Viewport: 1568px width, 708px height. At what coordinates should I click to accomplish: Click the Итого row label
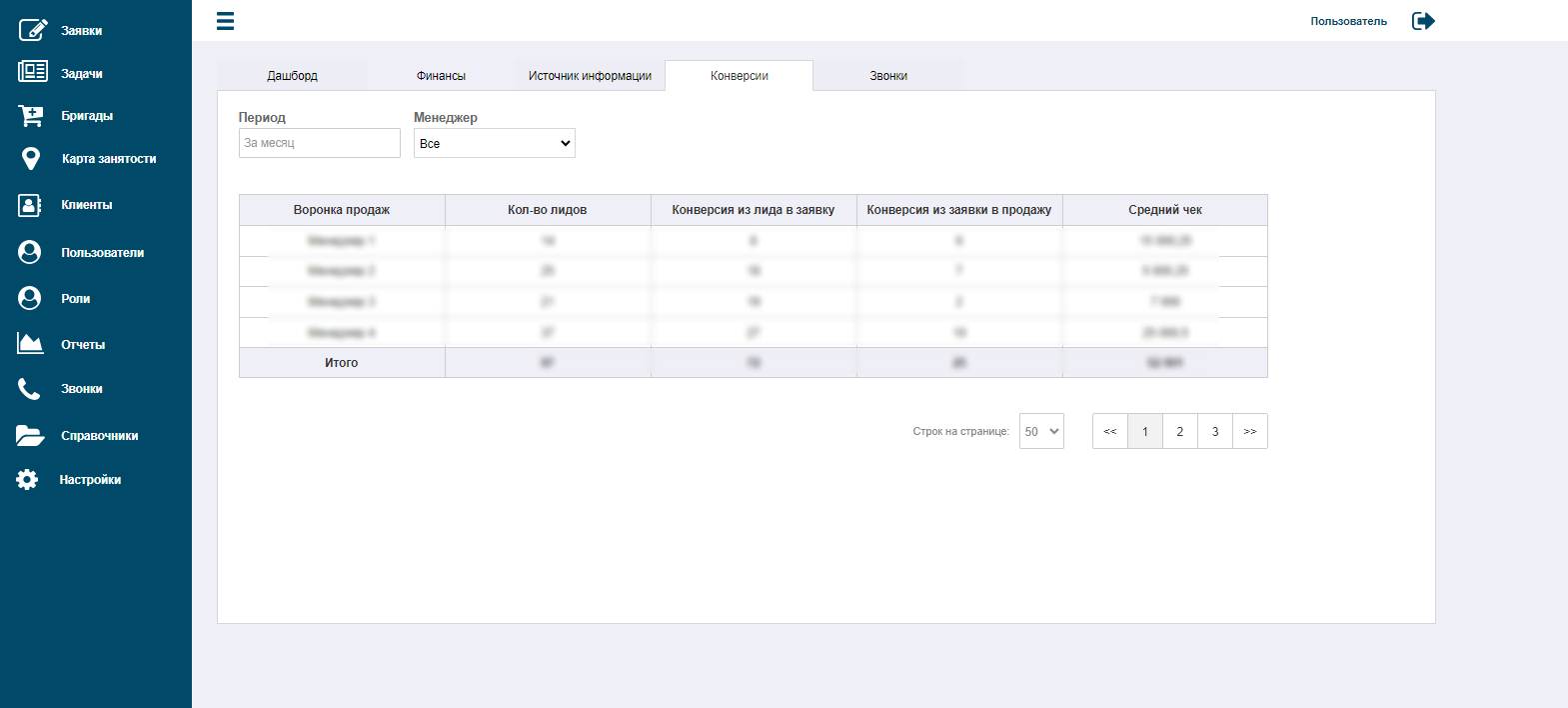(342, 363)
